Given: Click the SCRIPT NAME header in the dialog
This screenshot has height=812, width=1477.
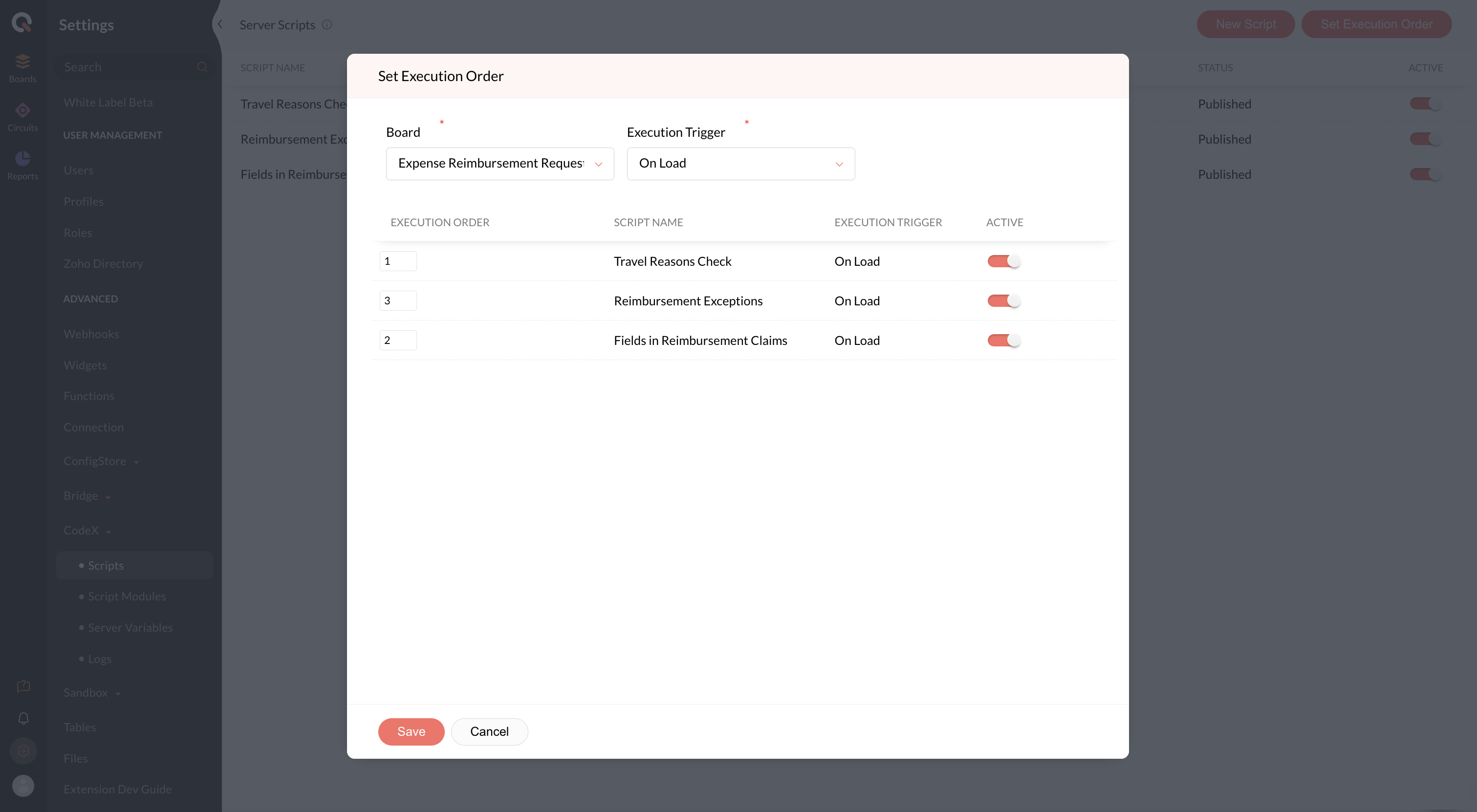Looking at the screenshot, I should [x=648, y=222].
